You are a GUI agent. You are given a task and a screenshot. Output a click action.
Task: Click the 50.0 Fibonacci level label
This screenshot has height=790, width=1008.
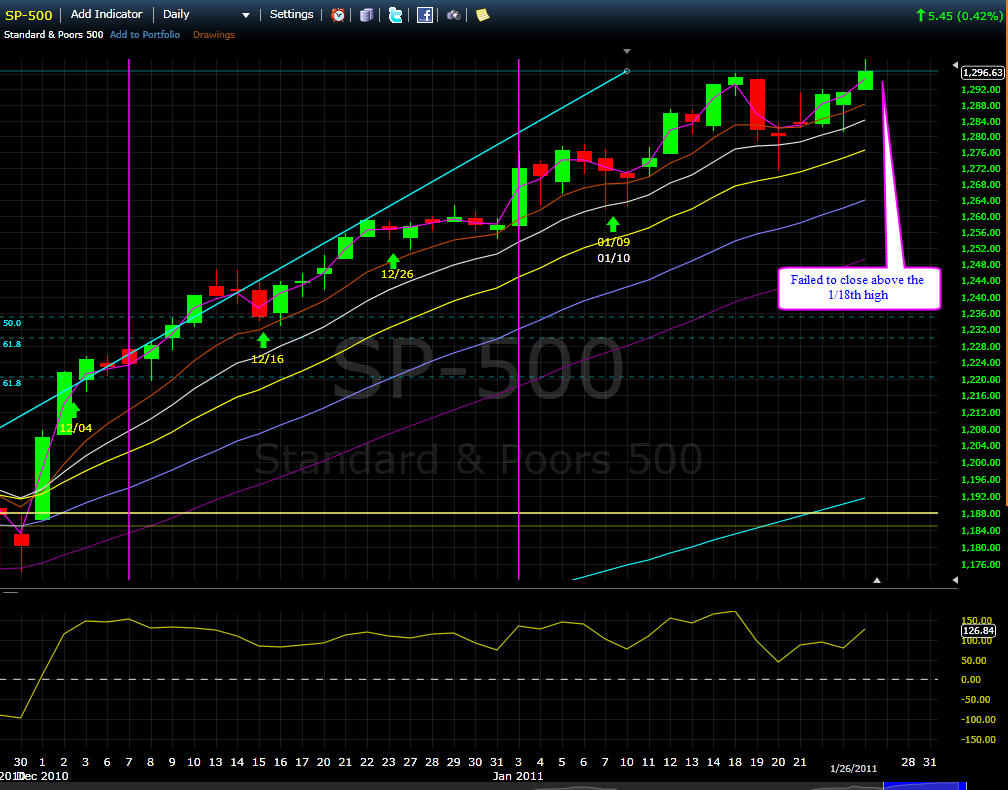coord(12,323)
